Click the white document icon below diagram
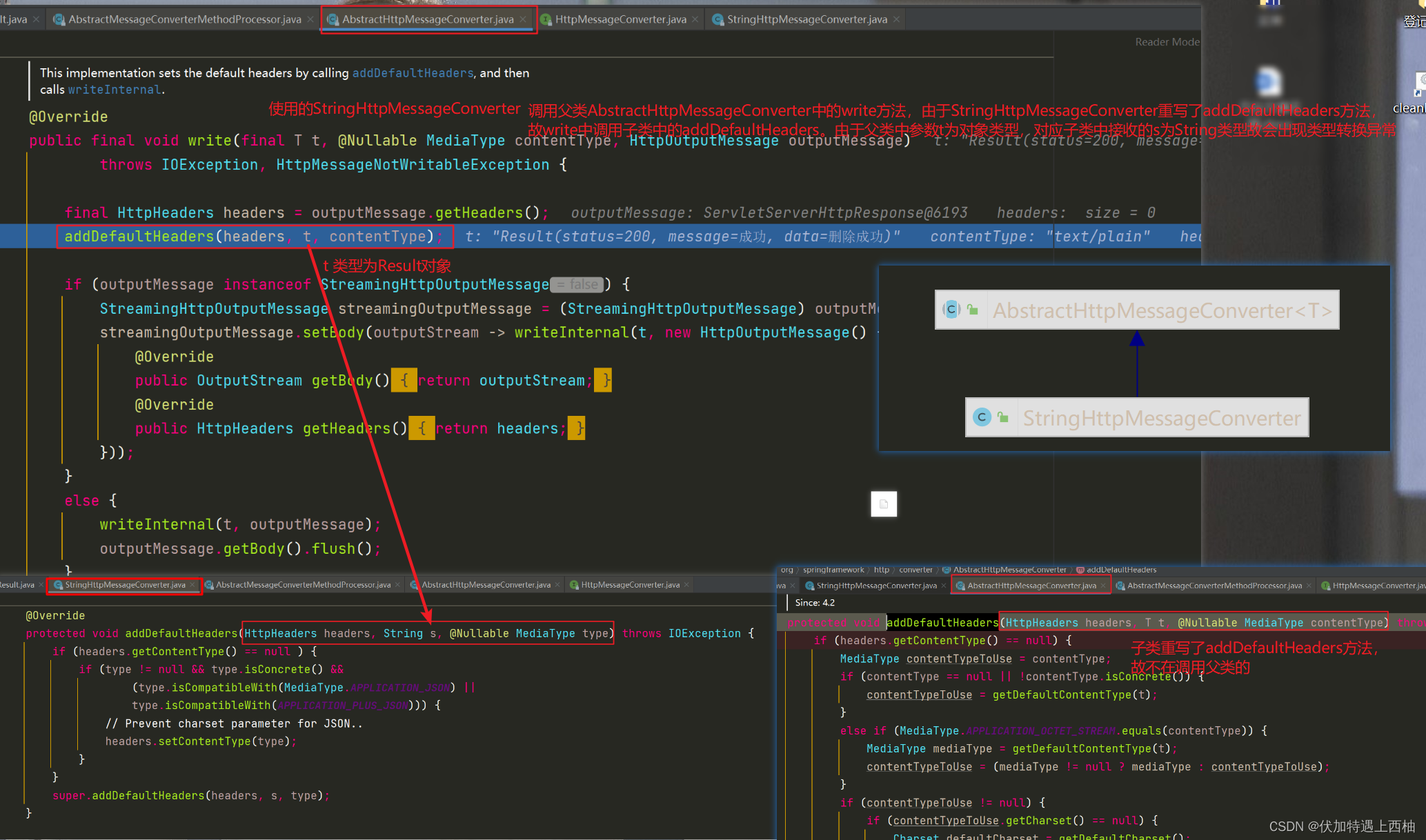This screenshot has width=1426, height=840. (x=884, y=504)
